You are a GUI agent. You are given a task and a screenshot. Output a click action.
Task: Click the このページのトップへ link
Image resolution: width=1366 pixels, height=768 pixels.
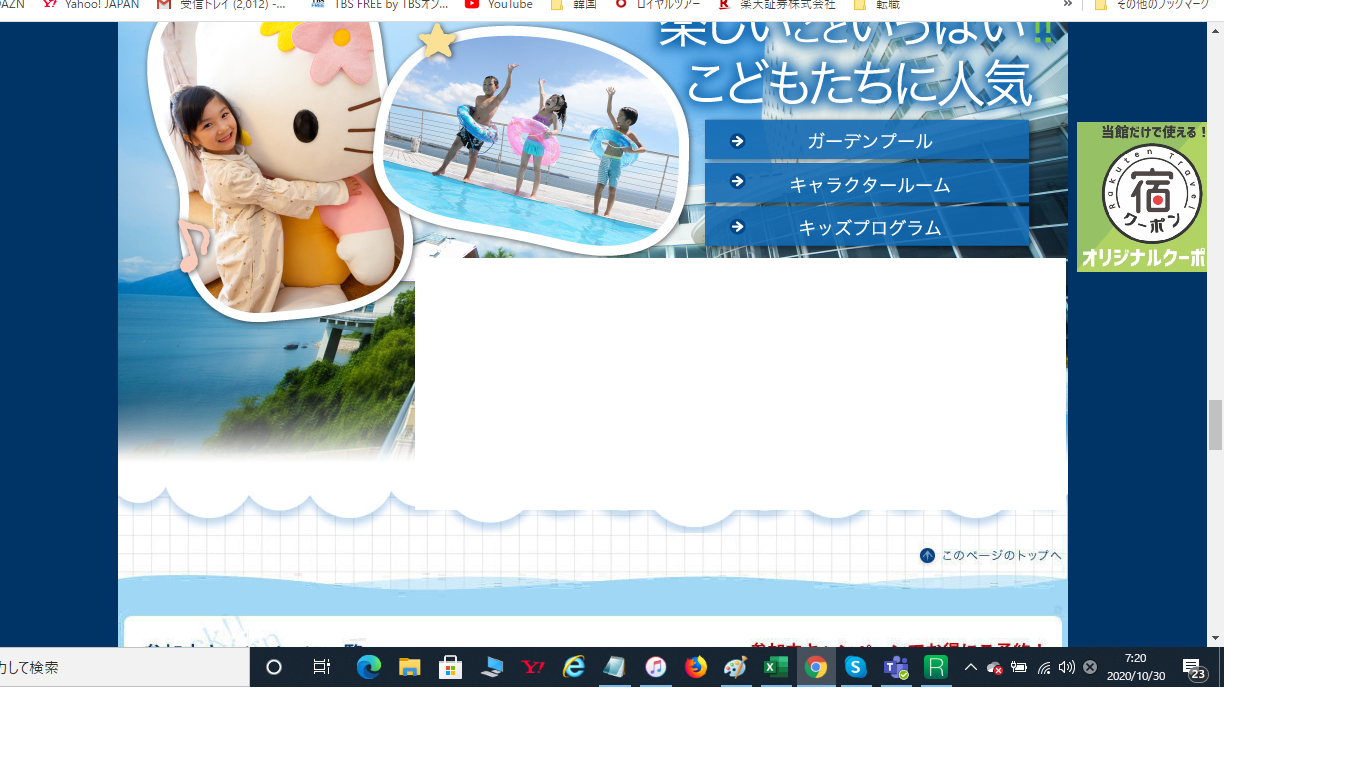1001,555
